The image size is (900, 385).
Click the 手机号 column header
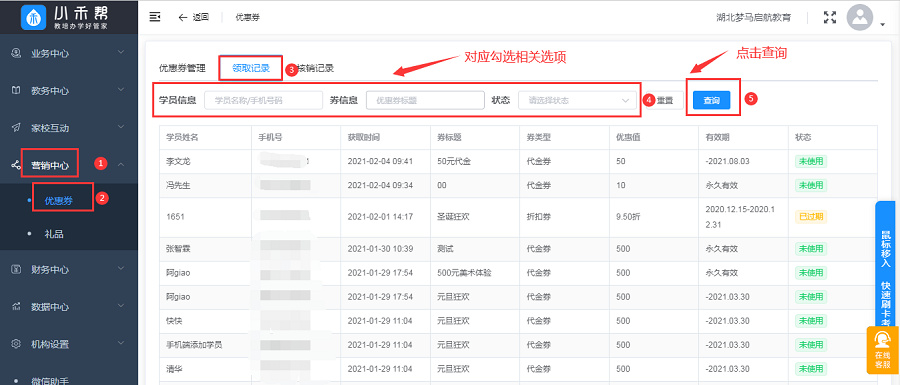click(x=270, y=138)
